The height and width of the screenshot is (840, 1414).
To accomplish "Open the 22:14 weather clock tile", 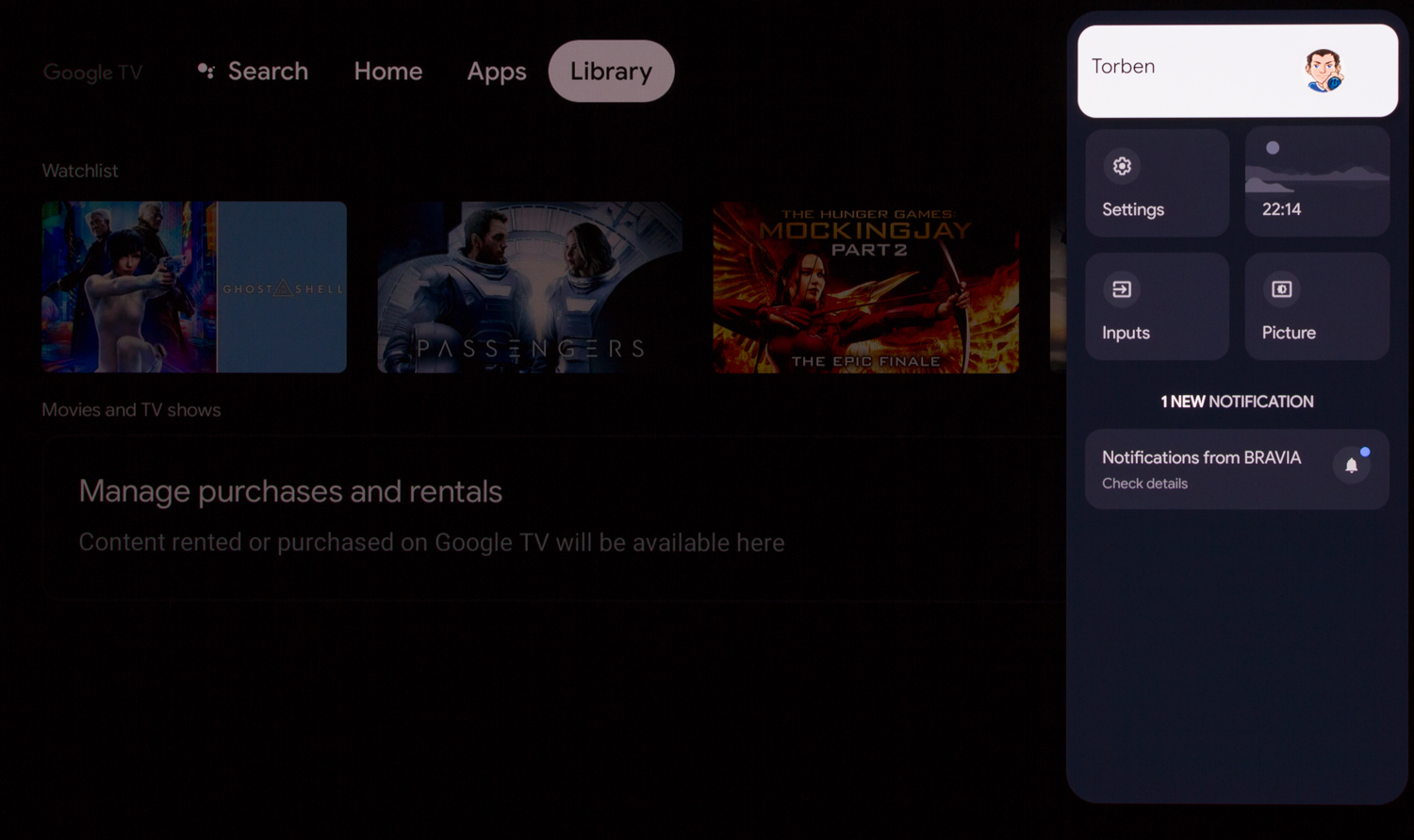I will point(1317,182).
